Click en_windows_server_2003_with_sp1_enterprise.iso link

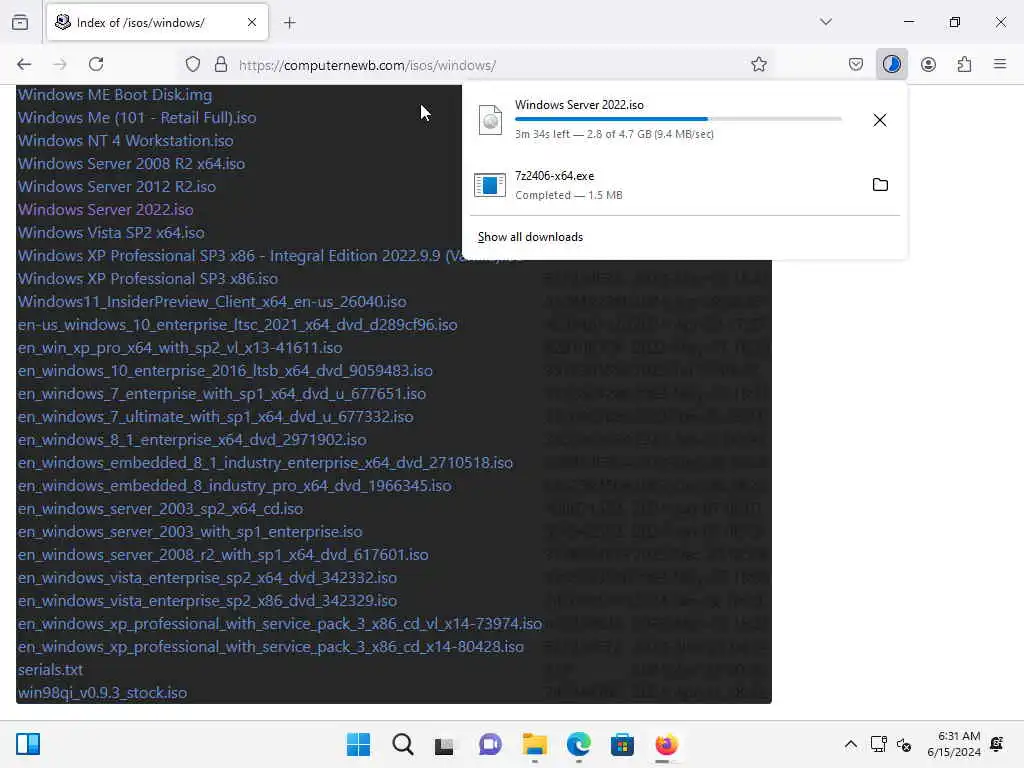(190, 532)
